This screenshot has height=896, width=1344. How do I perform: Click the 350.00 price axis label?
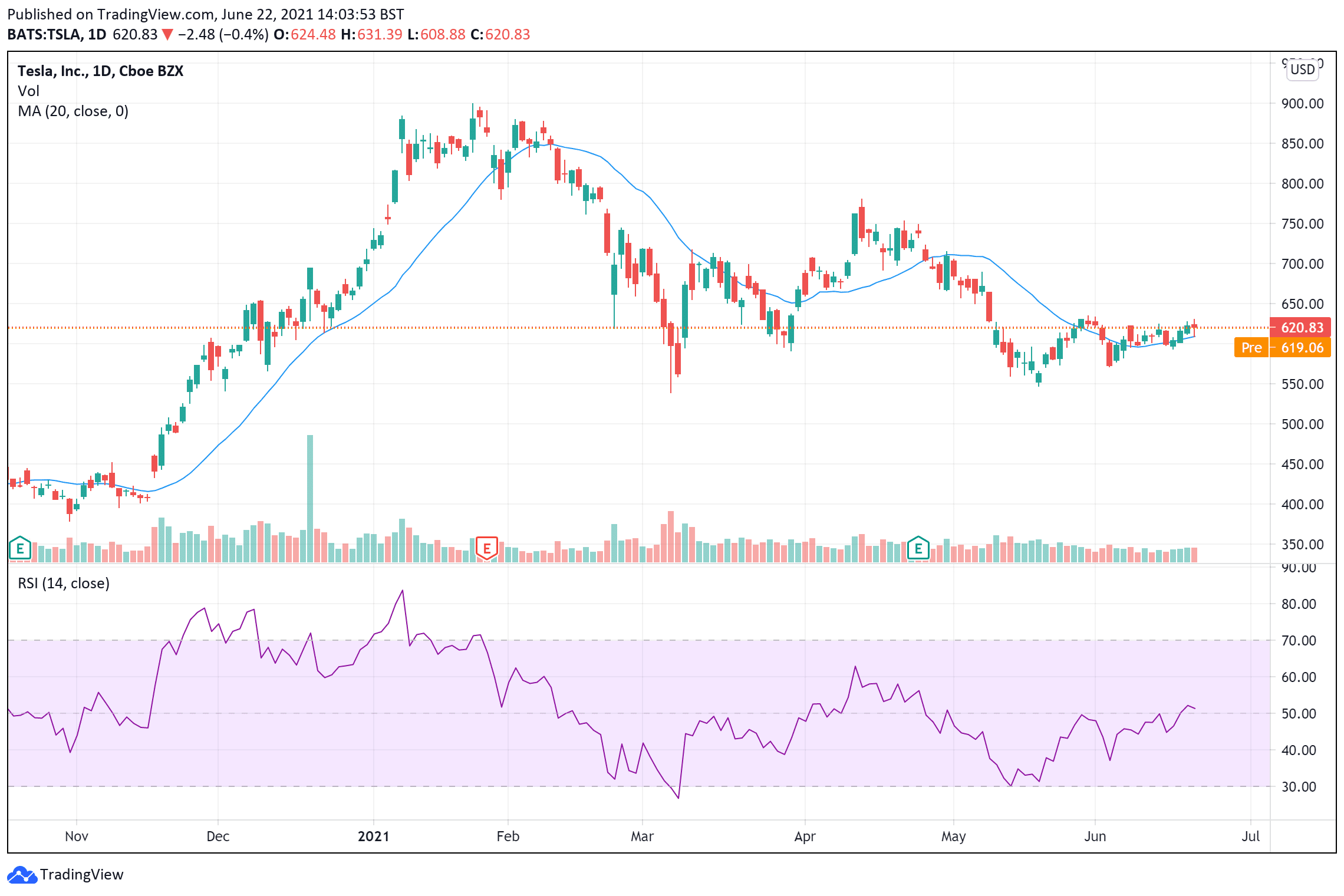[1302, 545]
